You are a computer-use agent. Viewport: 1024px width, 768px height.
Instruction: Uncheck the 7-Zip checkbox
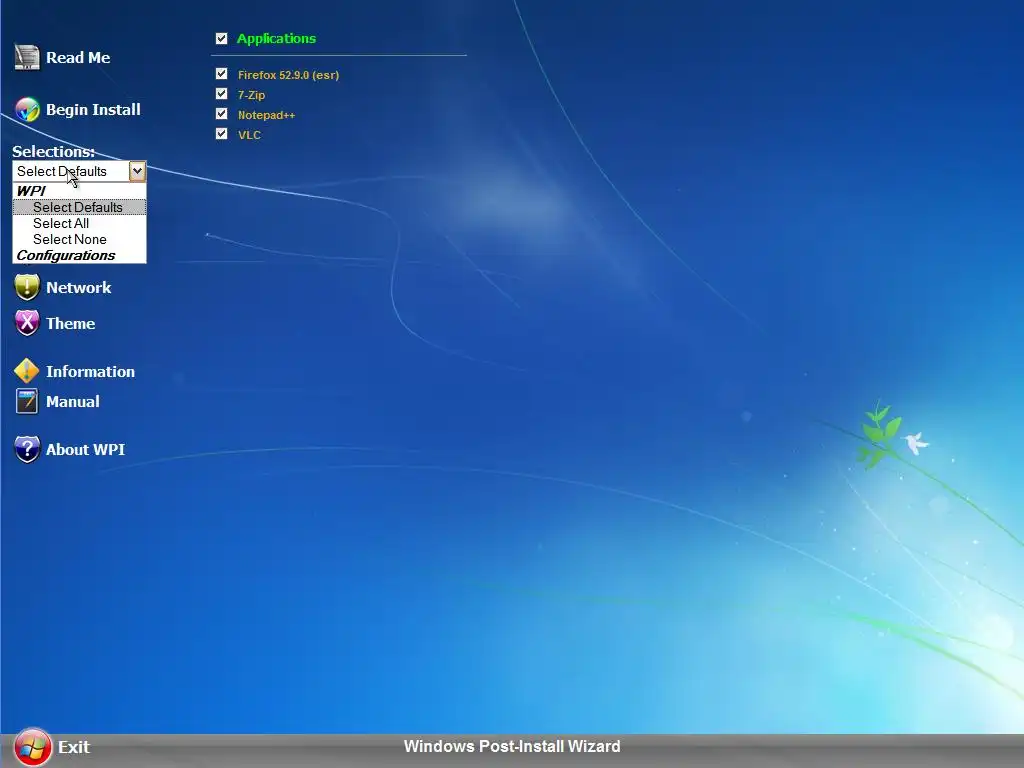221,94
